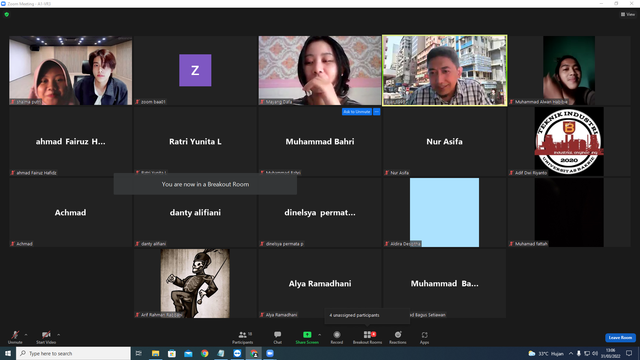Open Microsoft Store from taskbar
Viewport: 640px width, 360px height.
tap(172, 353)
